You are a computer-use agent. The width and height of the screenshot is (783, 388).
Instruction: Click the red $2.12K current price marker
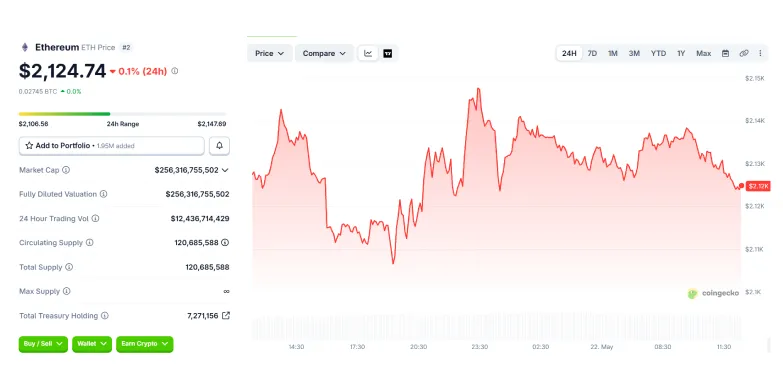click(758, 186)
